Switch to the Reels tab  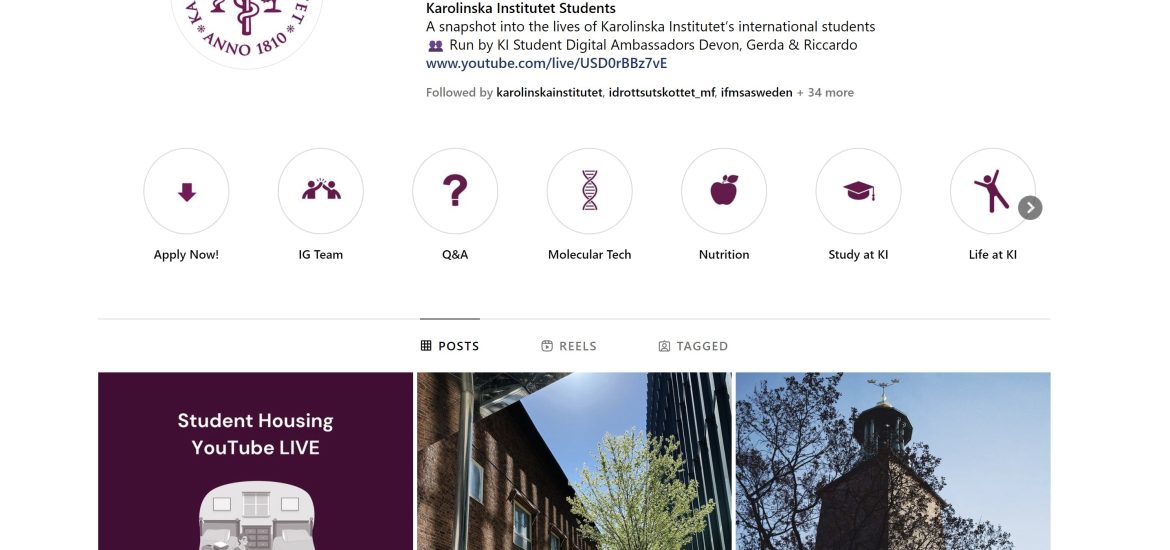[x=569, y=346]
